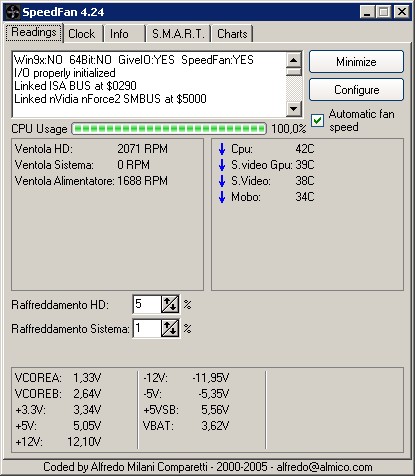
Task: Click the '+3.3V:' voltage label
Action: pyautogui.click(x=30, y=410)
